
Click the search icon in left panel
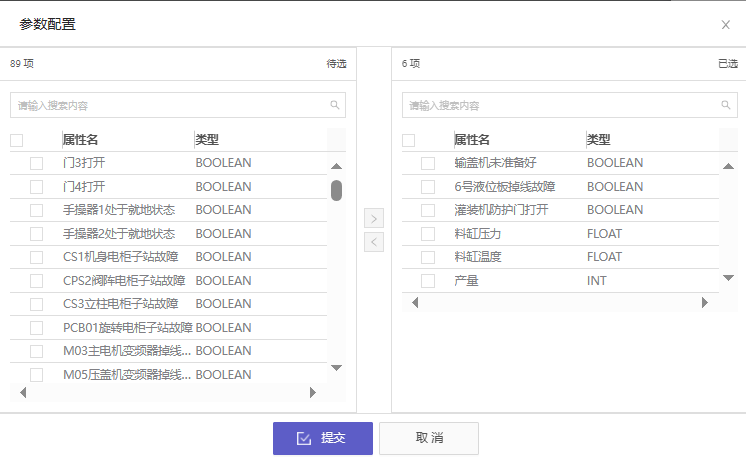click(x=335, y=105)
